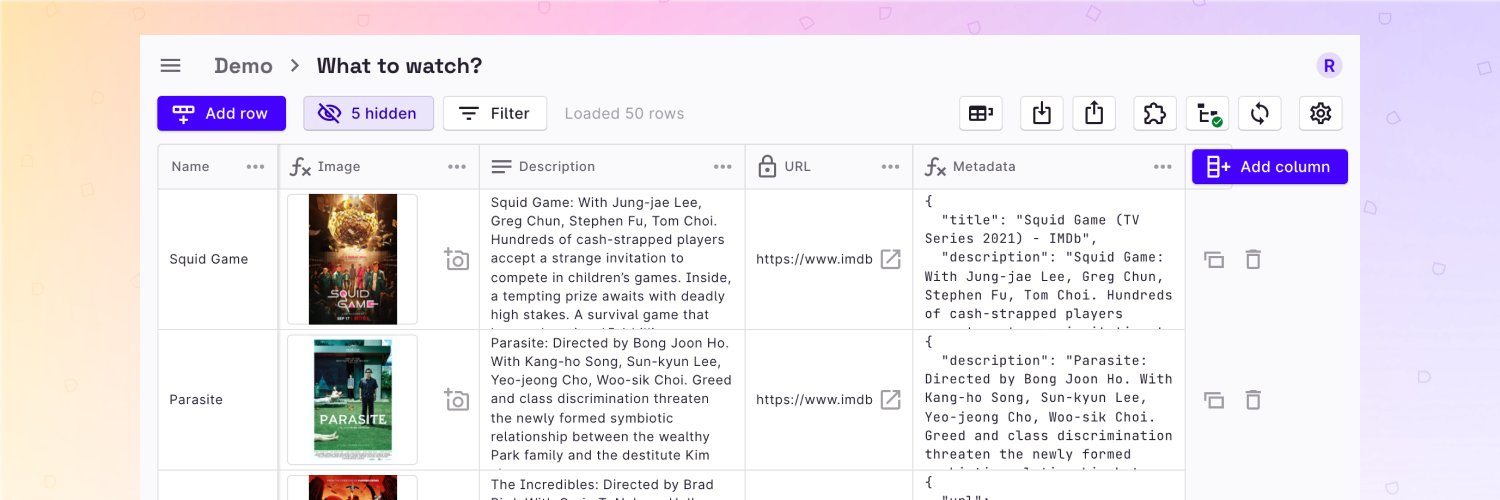Click the Add row button
This screenshot has width=1500, height=500.
pyautogui.click(x=221, y=113)
